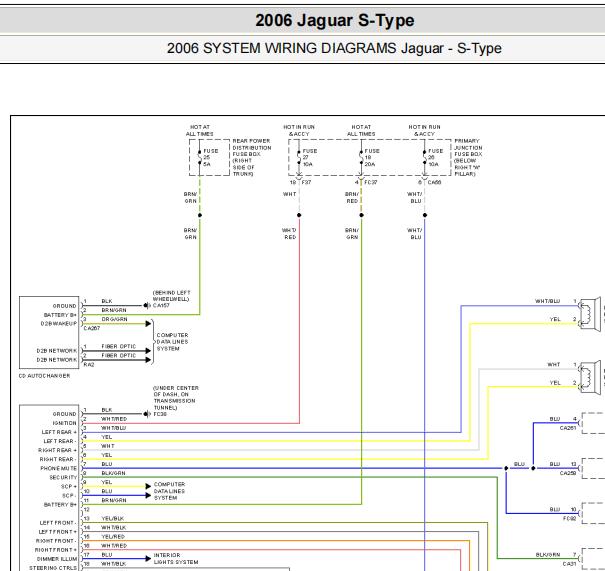The height and width of the screenshot is (571, 605).
Task: Click the FC92 connector label
Action: tap(570, 519)
